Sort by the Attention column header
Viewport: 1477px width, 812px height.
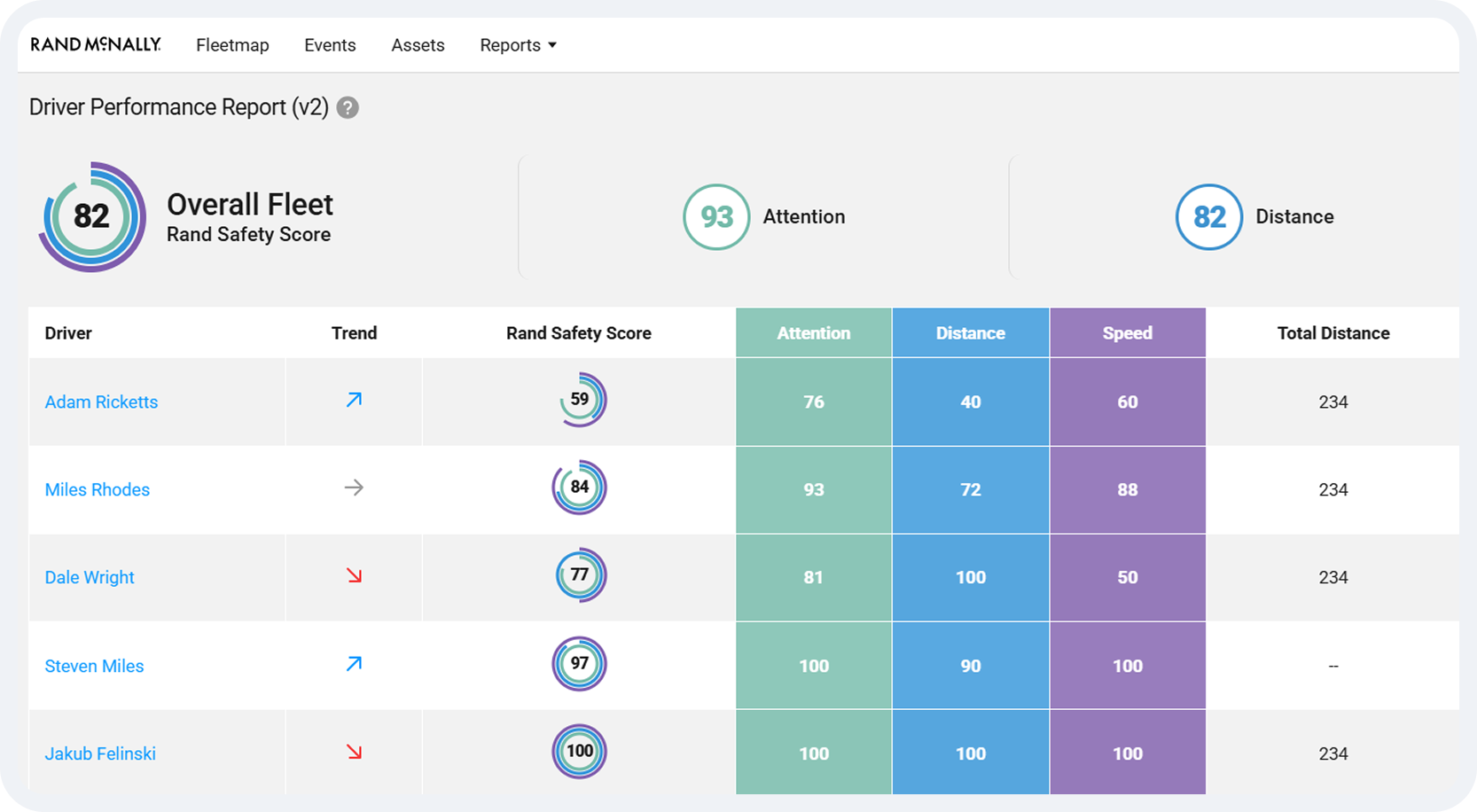814,333
